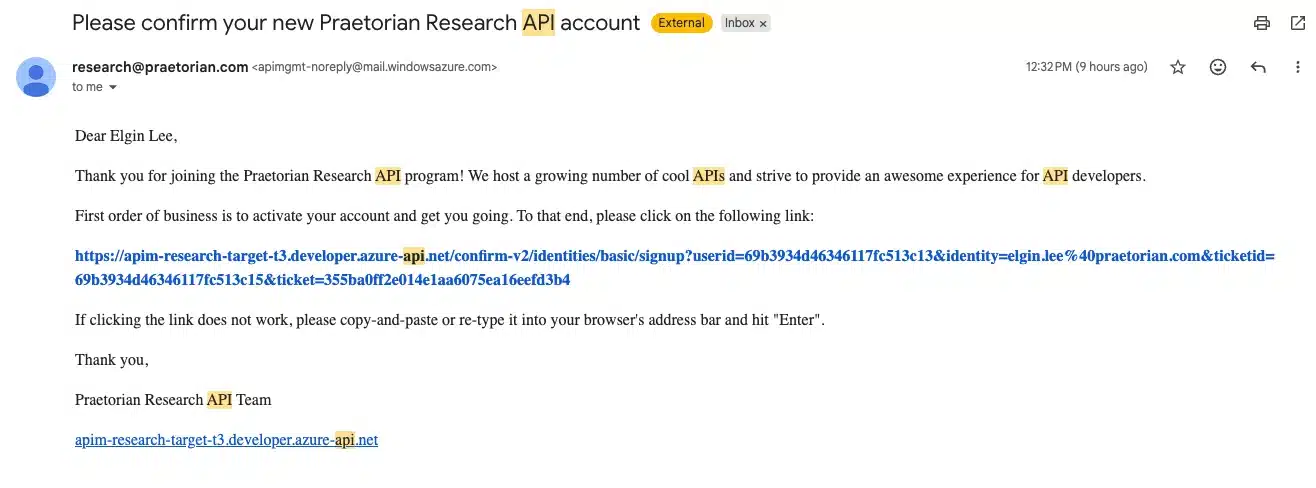Print this email using the printer icon
This screenshot has height=488, width=1316.
[x=1262, y=23]
